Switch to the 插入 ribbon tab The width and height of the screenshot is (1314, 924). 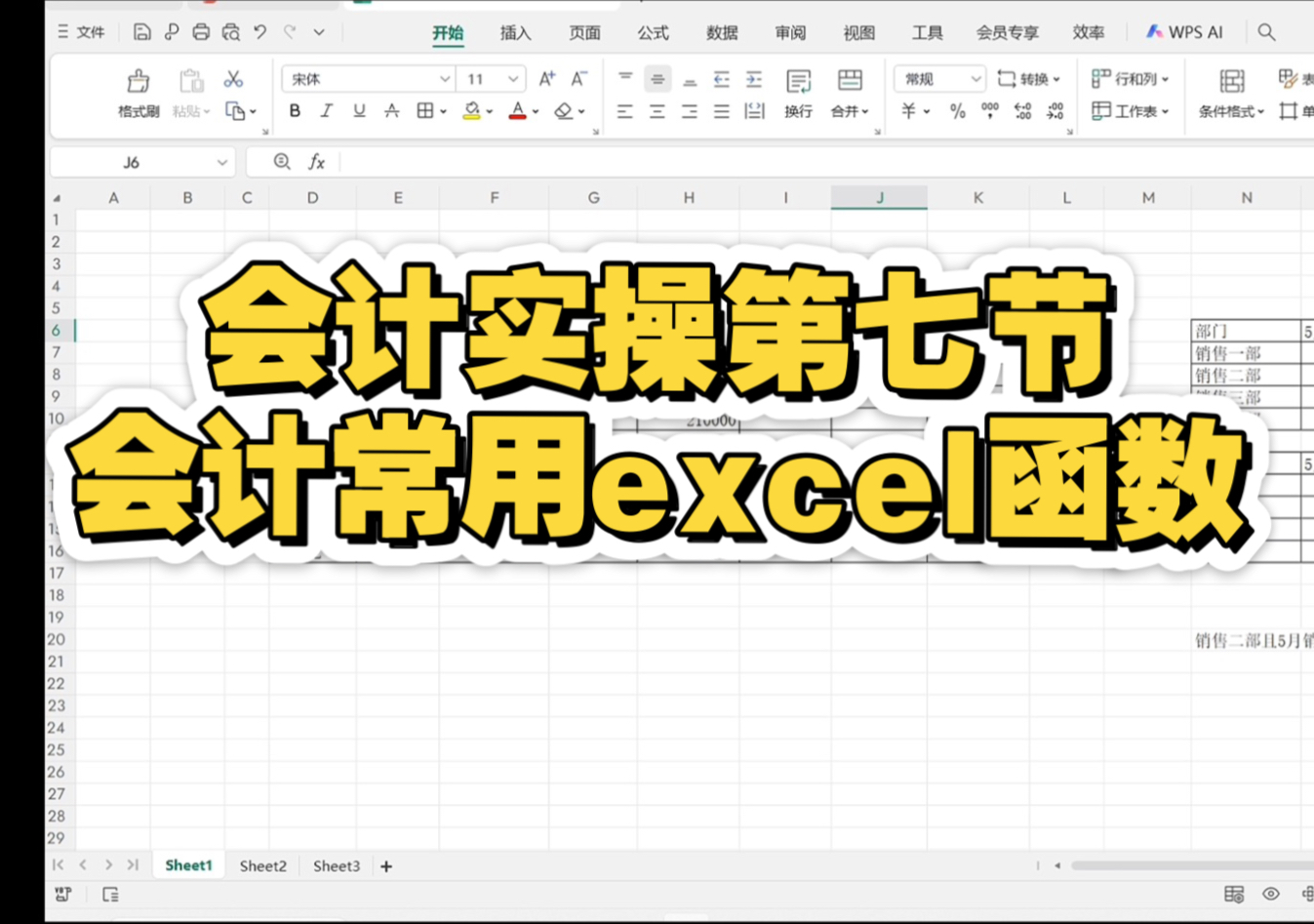(515, 33)
